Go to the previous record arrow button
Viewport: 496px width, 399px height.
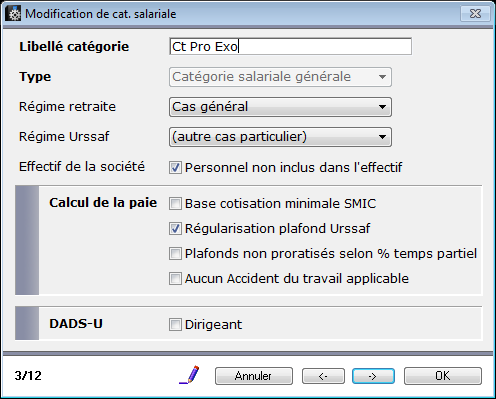tap(323, 376)
